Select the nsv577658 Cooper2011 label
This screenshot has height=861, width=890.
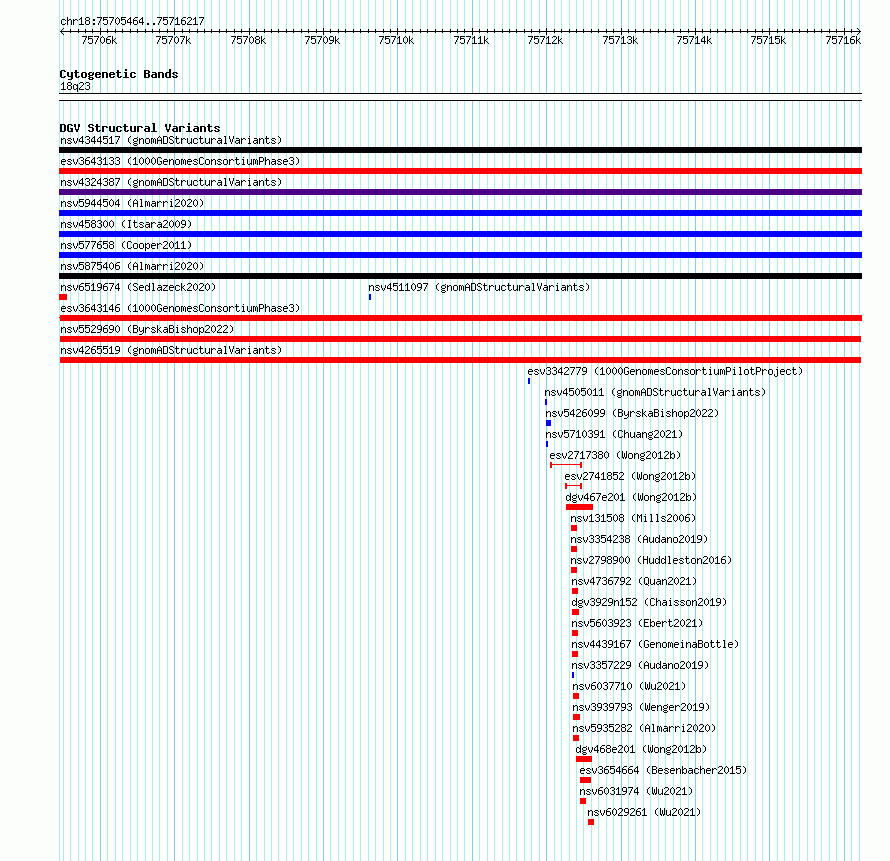[x=126, y=245]
